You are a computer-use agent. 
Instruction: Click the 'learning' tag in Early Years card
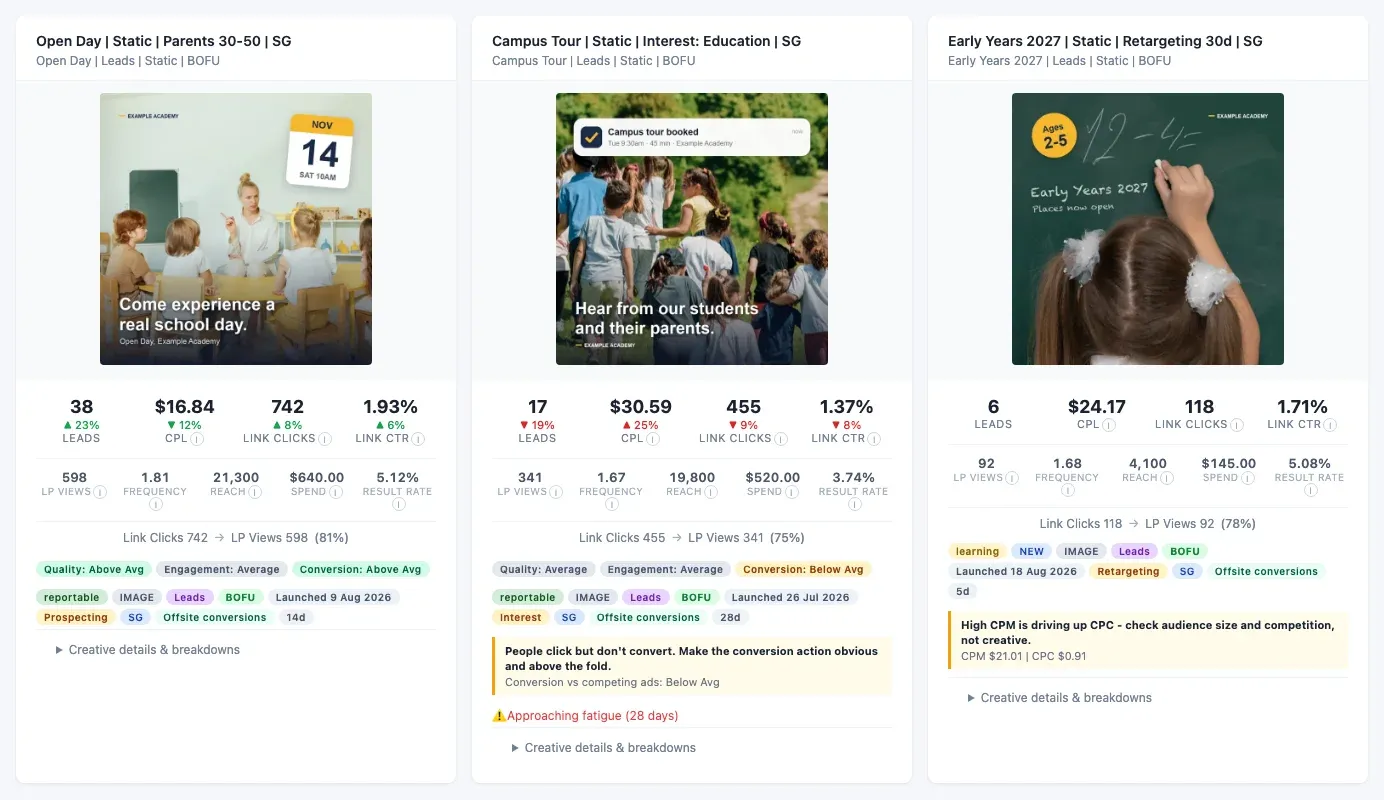977,551
